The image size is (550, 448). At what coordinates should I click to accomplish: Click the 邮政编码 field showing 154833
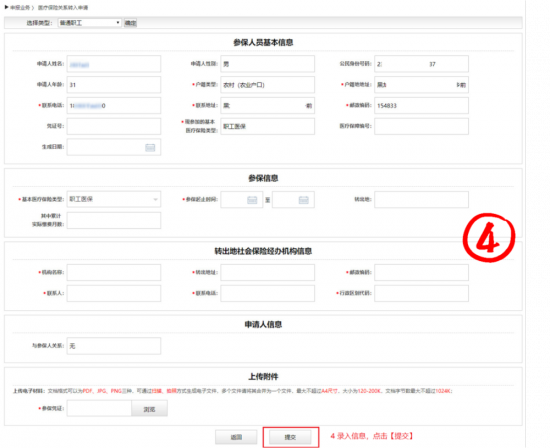tap(421, 106)
